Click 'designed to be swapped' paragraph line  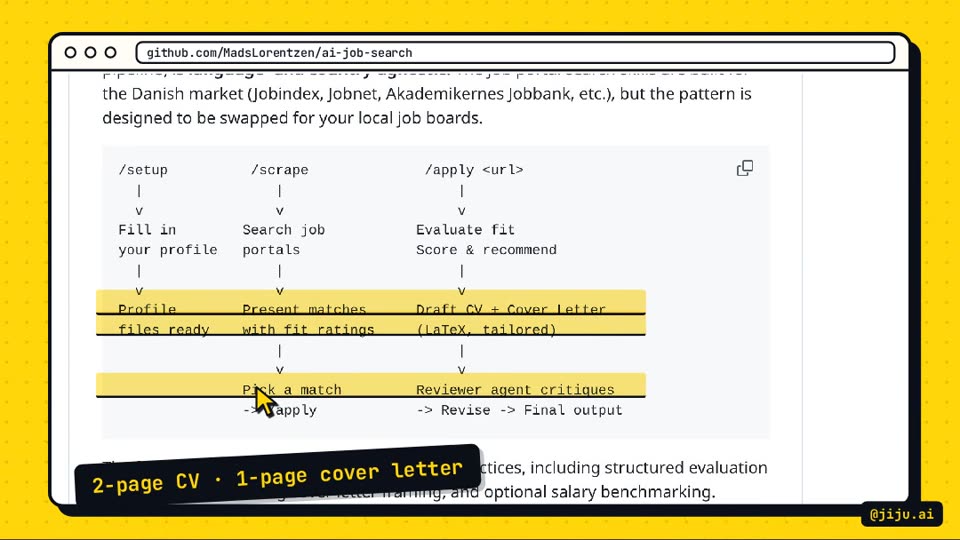click(292, 118)
